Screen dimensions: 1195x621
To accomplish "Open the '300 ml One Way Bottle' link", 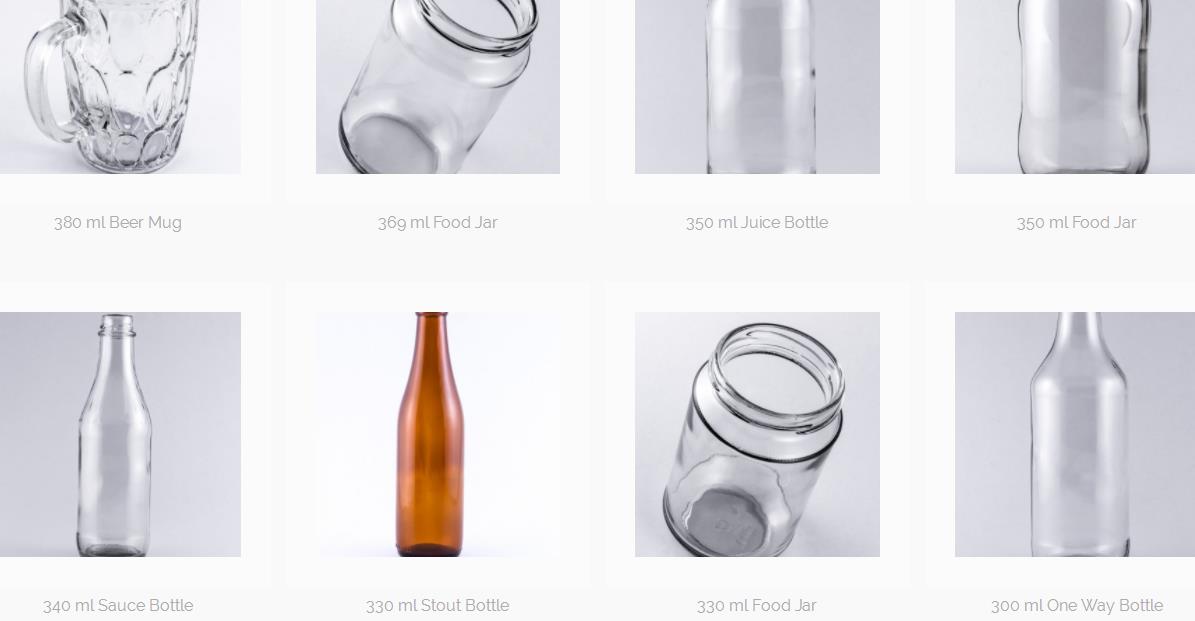I will pyautogui.click(x=1076, y=606).
